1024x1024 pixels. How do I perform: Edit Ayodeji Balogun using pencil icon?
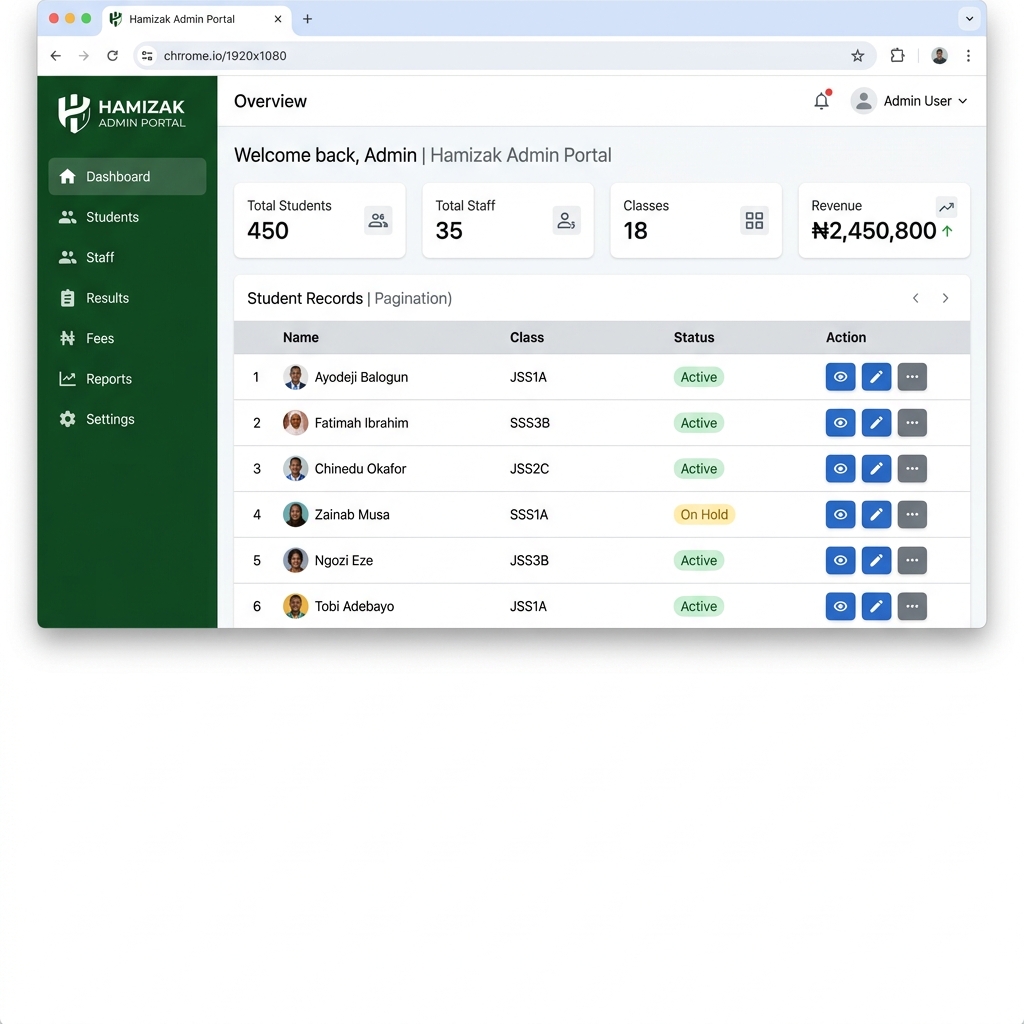point(876,377)
